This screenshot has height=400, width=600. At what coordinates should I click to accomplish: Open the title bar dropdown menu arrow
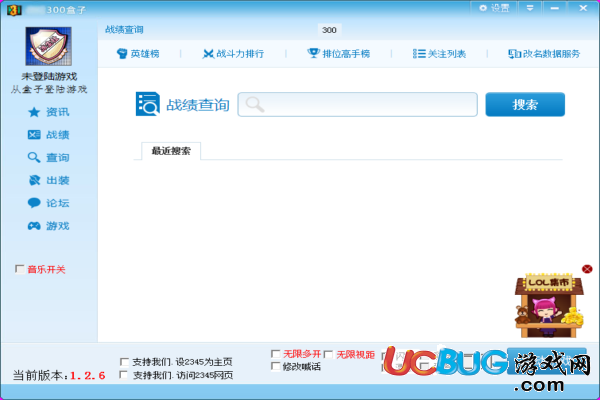tap(530, 8)
